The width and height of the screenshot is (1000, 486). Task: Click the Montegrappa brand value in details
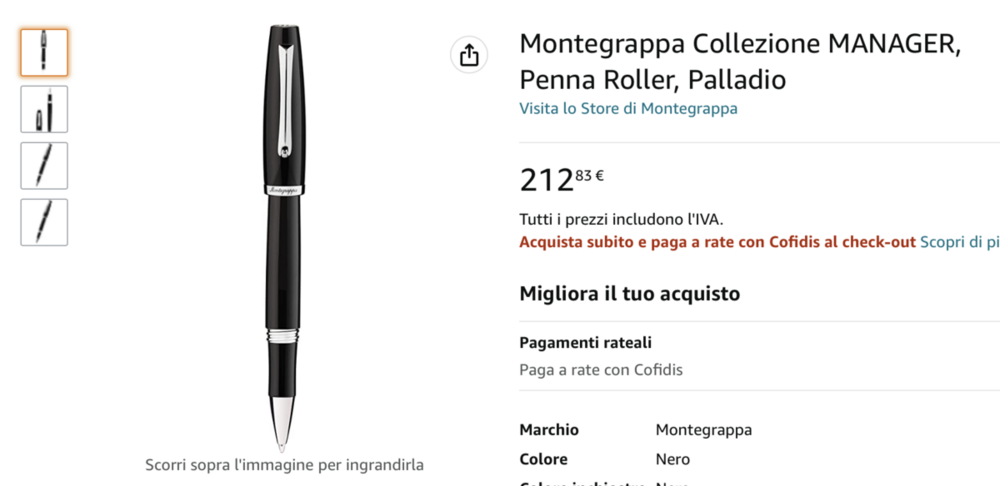703,430
